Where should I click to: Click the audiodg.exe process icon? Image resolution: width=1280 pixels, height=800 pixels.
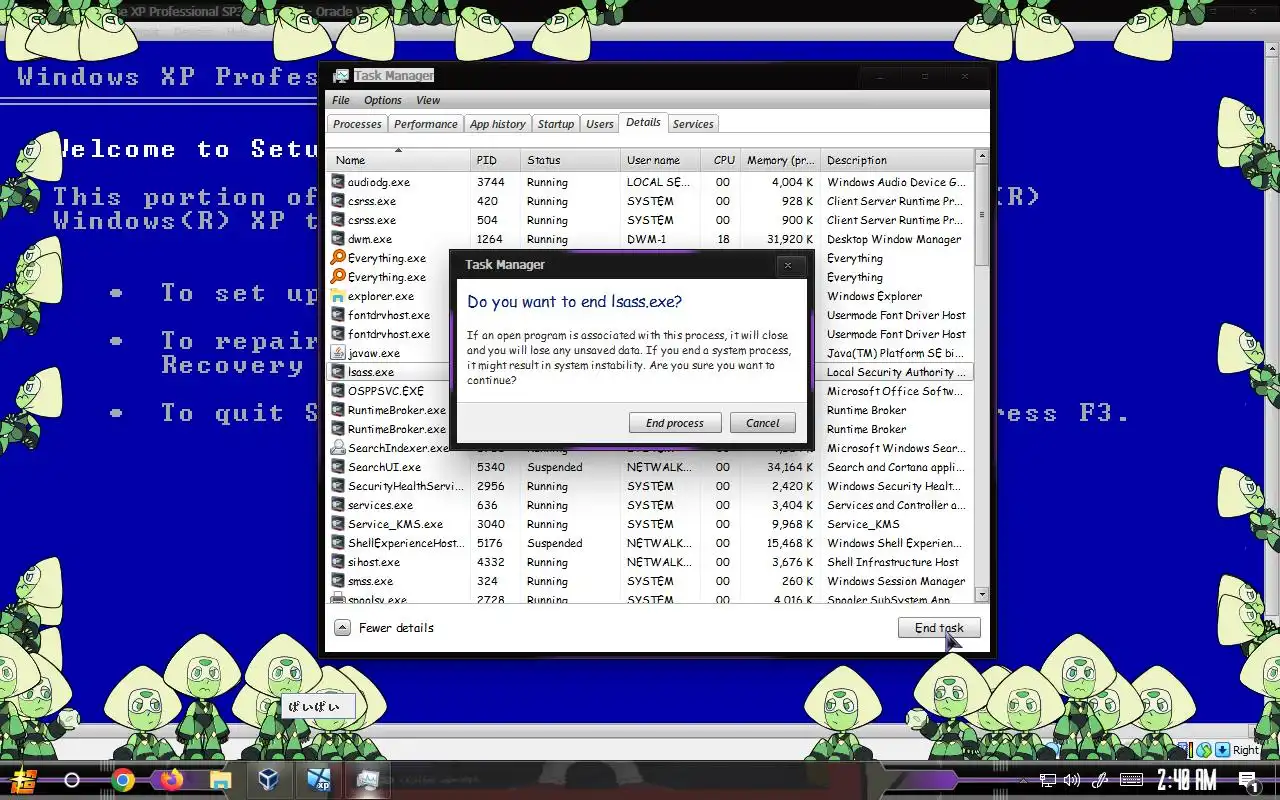pyautogui.click(x=338, y=182)
